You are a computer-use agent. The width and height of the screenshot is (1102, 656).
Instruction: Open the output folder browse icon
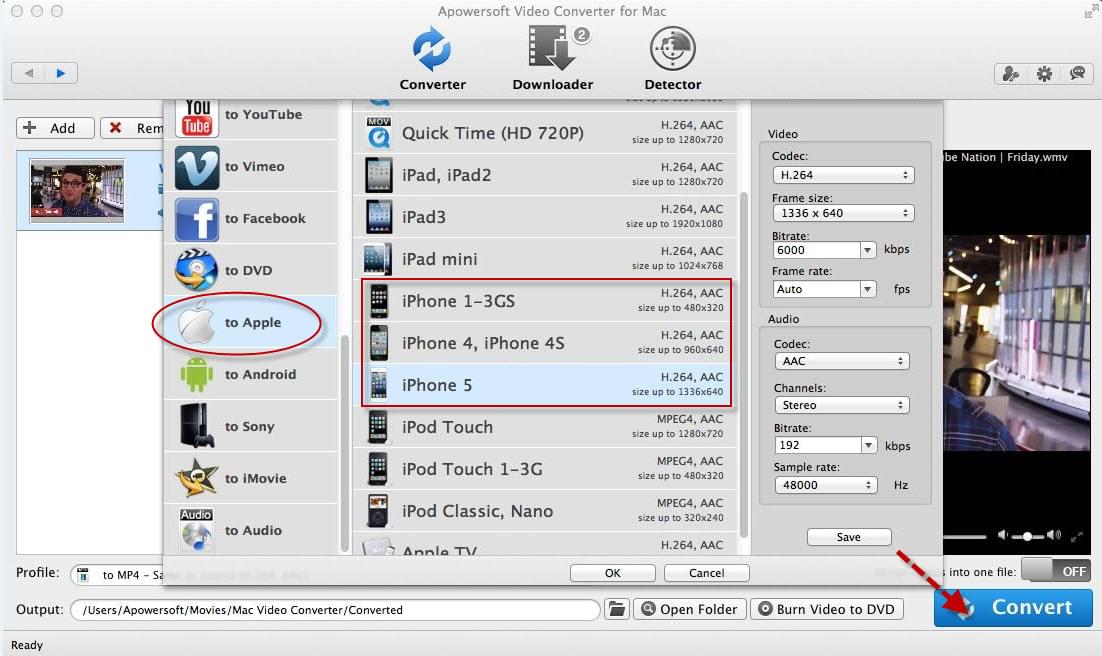[x=617, y=609]
